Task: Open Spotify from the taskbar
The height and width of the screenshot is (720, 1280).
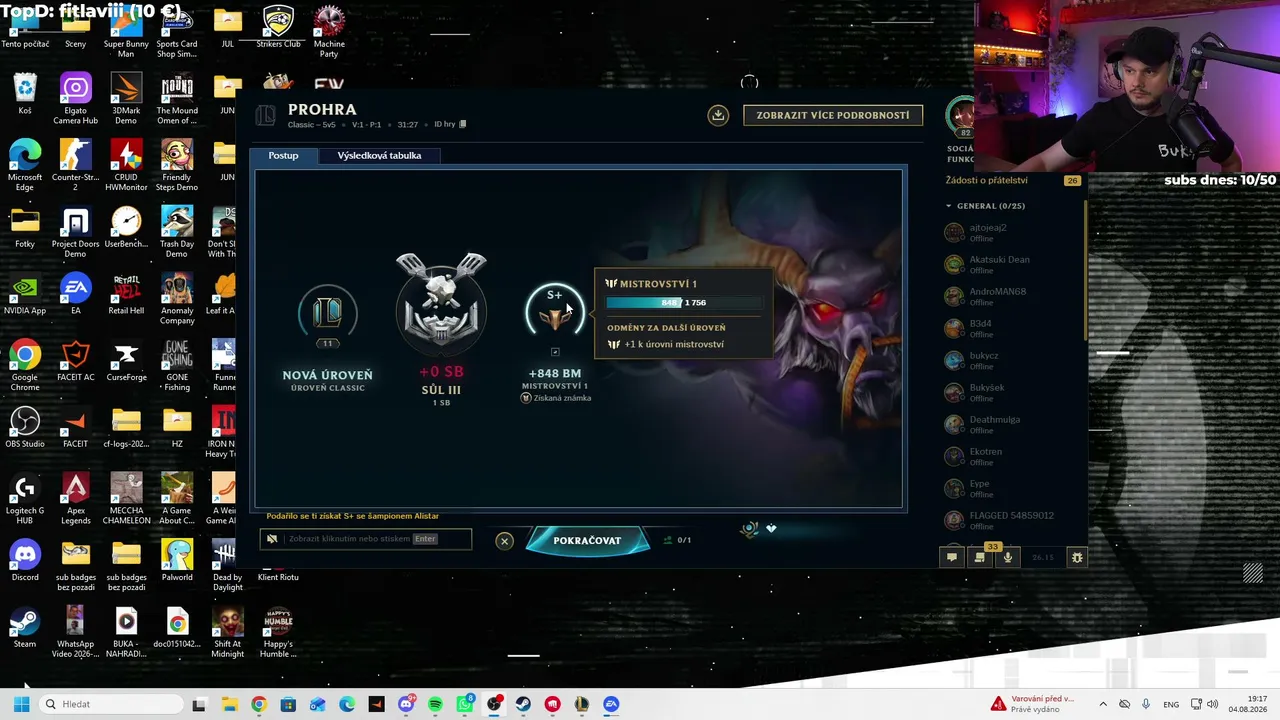Action: click(435, 704)
